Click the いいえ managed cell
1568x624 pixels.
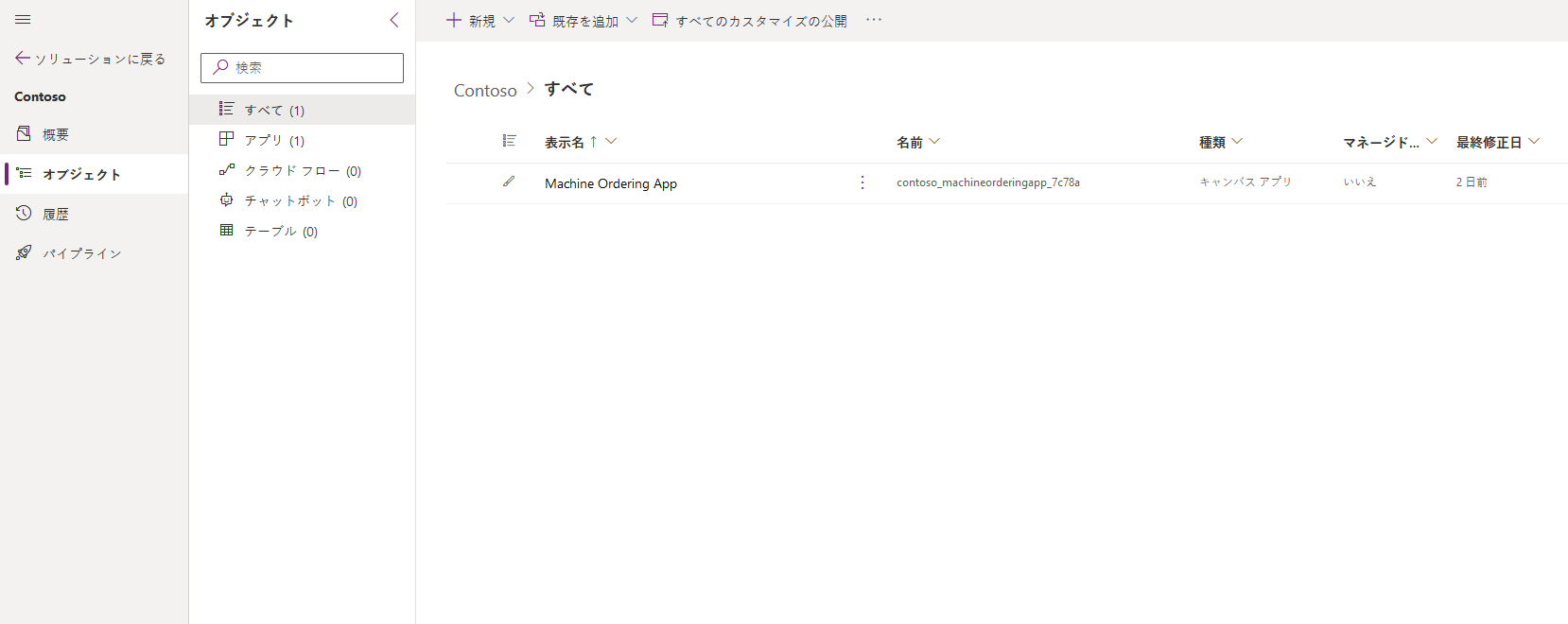1360,182
